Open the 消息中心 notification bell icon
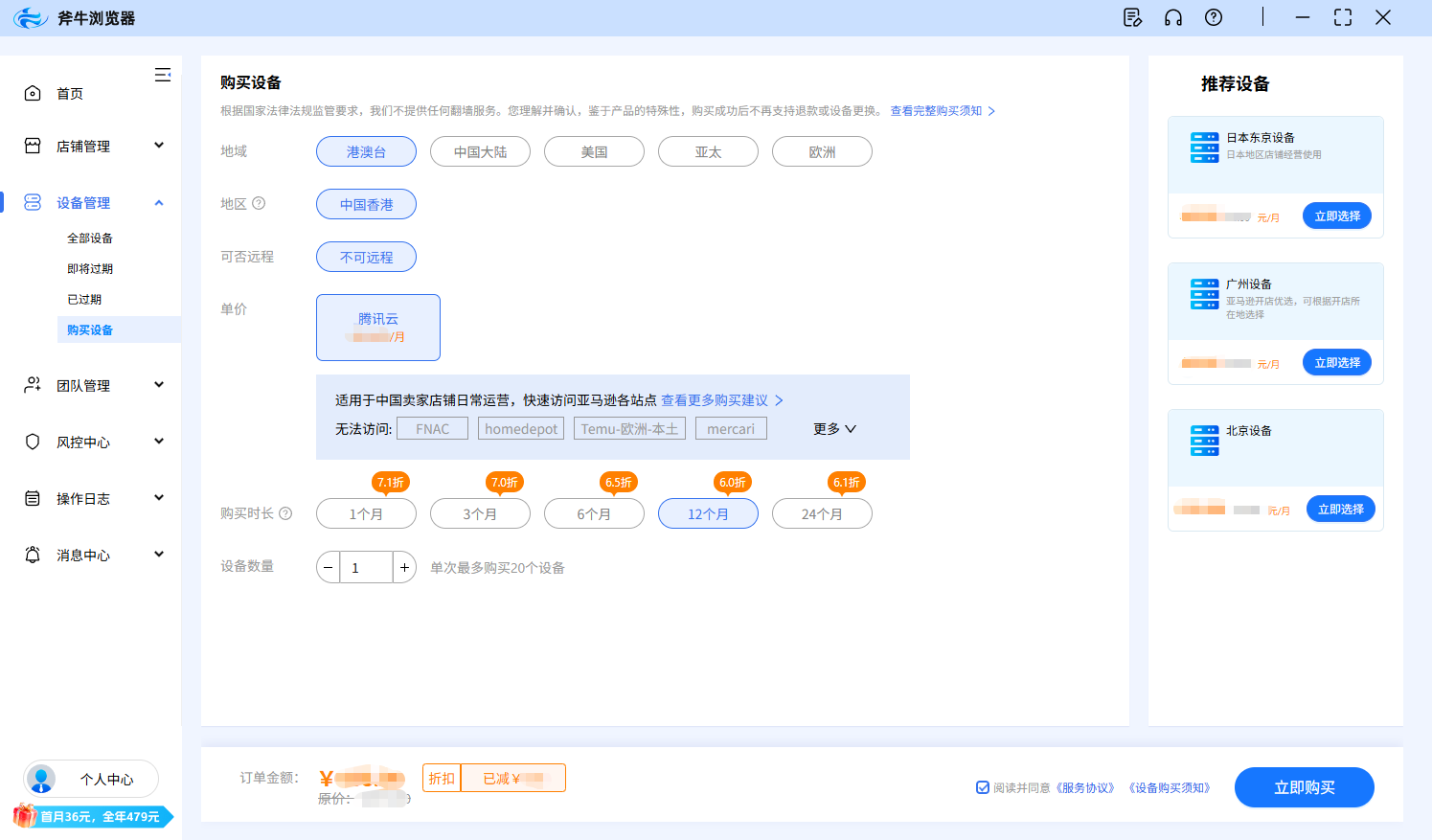 pyautogui.click(x=33, y=555)
